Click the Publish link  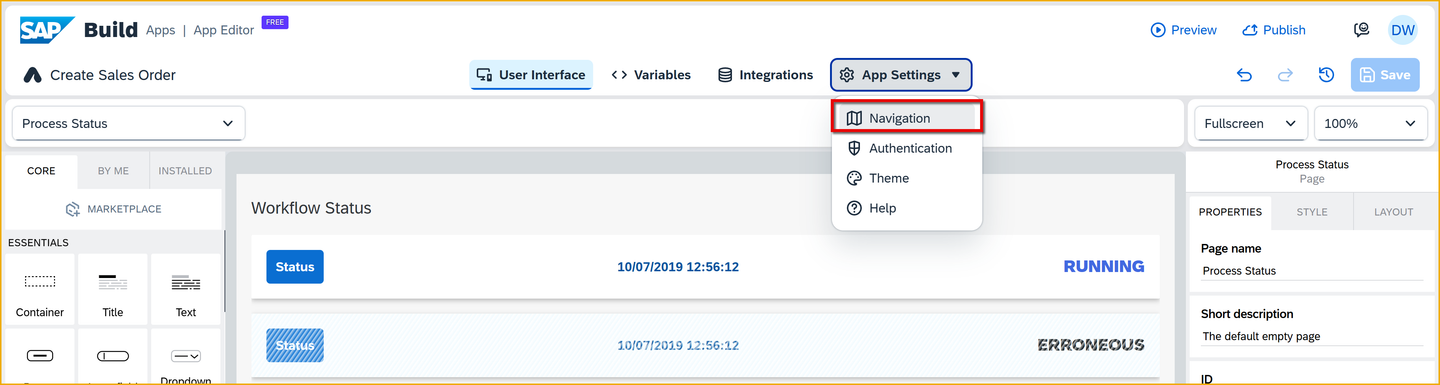point(1274,30)
